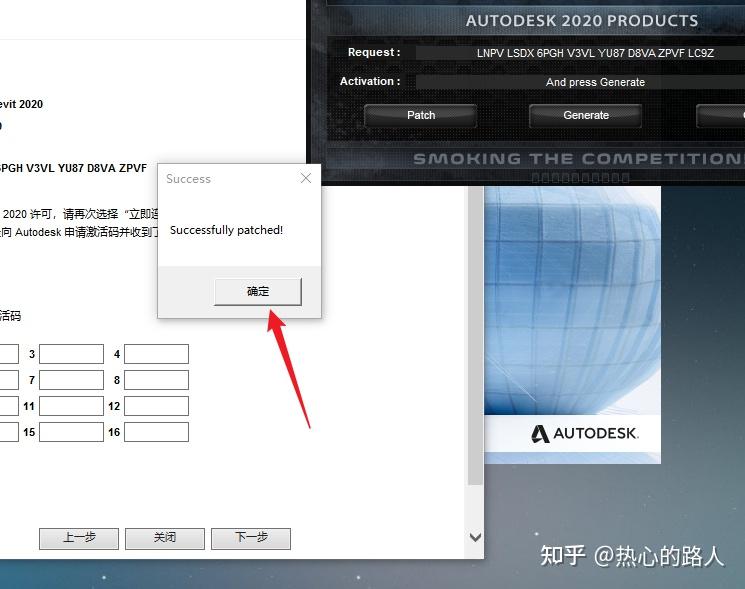Screen dimensions: 745x589
Task: Click activation code box 16
Action: (x=156, y=432)
